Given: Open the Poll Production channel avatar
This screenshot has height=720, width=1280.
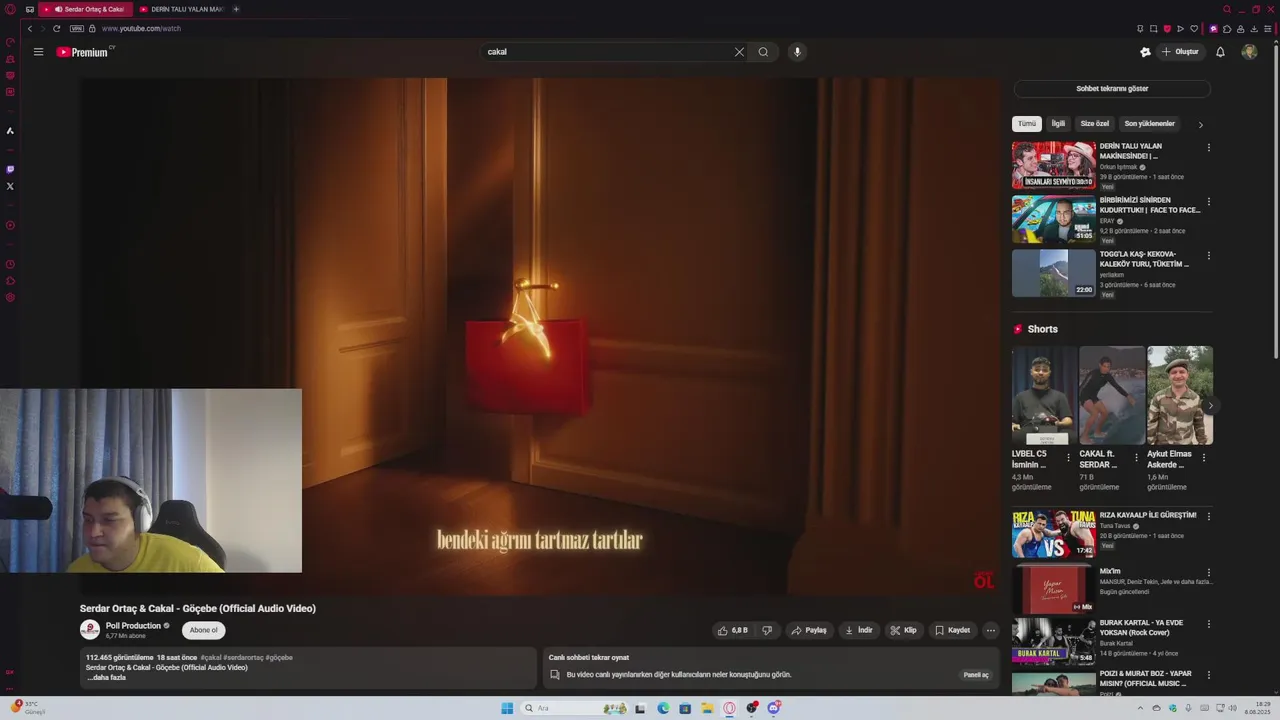Looking at the screenshot, I should [x=90, y=630].
